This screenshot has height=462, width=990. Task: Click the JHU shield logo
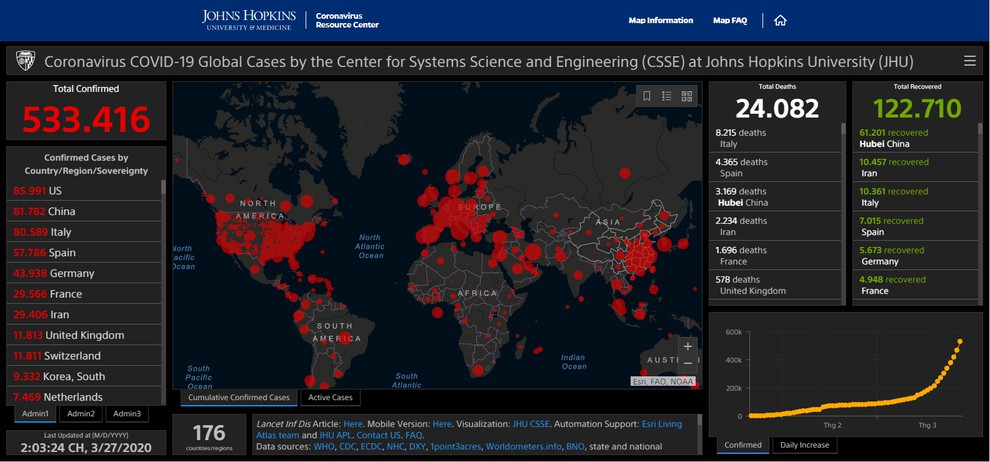pos(25,61)
